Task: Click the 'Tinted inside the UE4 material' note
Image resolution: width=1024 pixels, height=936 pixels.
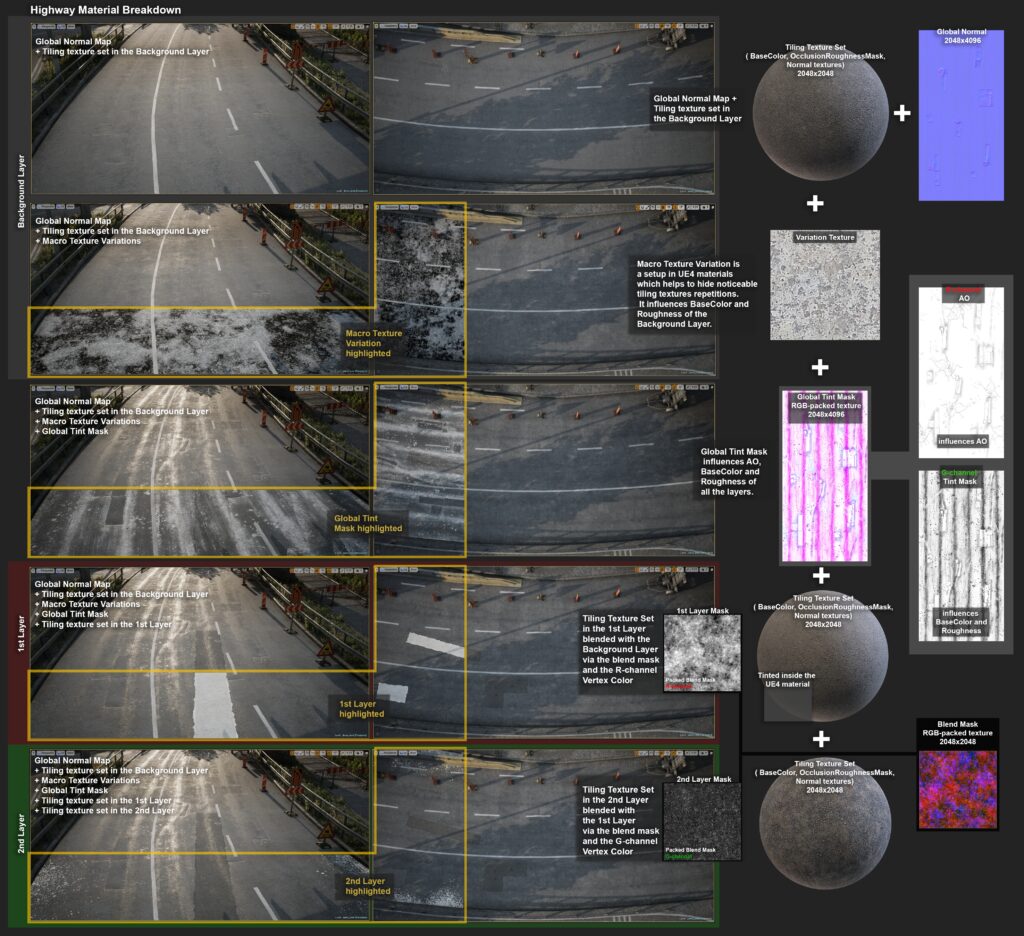Action: tap(787, 680)
